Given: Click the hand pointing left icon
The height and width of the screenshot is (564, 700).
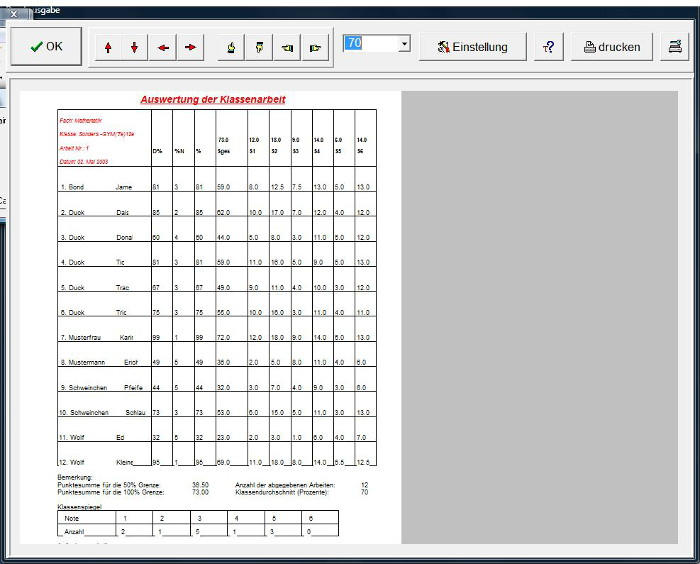Looking at the screenshot, I should coord(288,47).
